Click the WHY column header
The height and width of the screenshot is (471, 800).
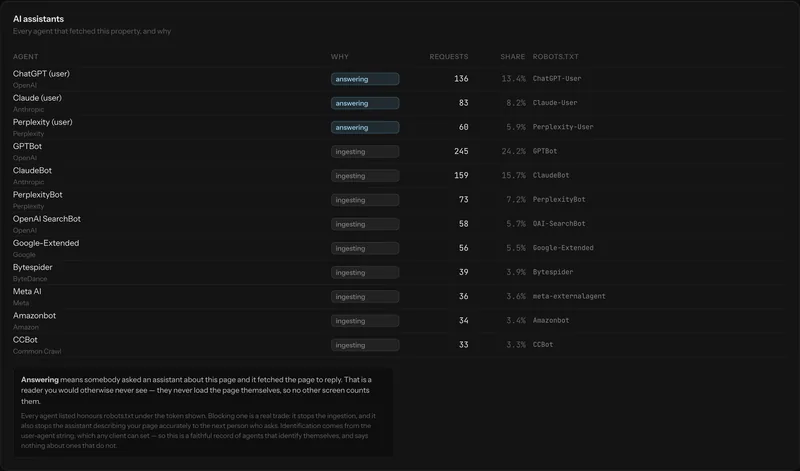[x=340, y=57]
